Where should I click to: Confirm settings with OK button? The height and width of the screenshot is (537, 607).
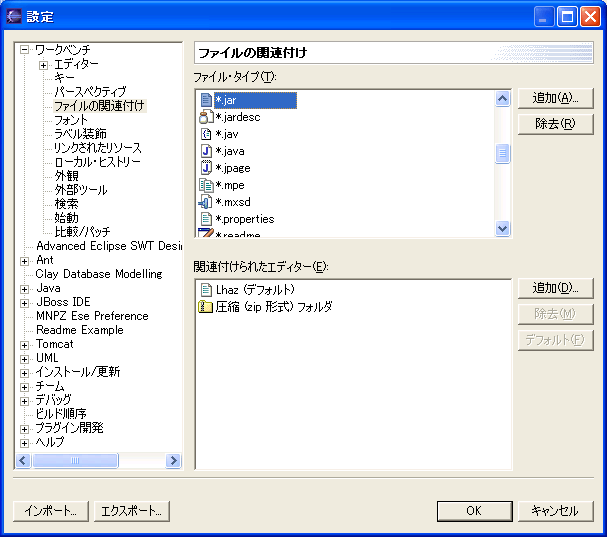coord(475,511)
